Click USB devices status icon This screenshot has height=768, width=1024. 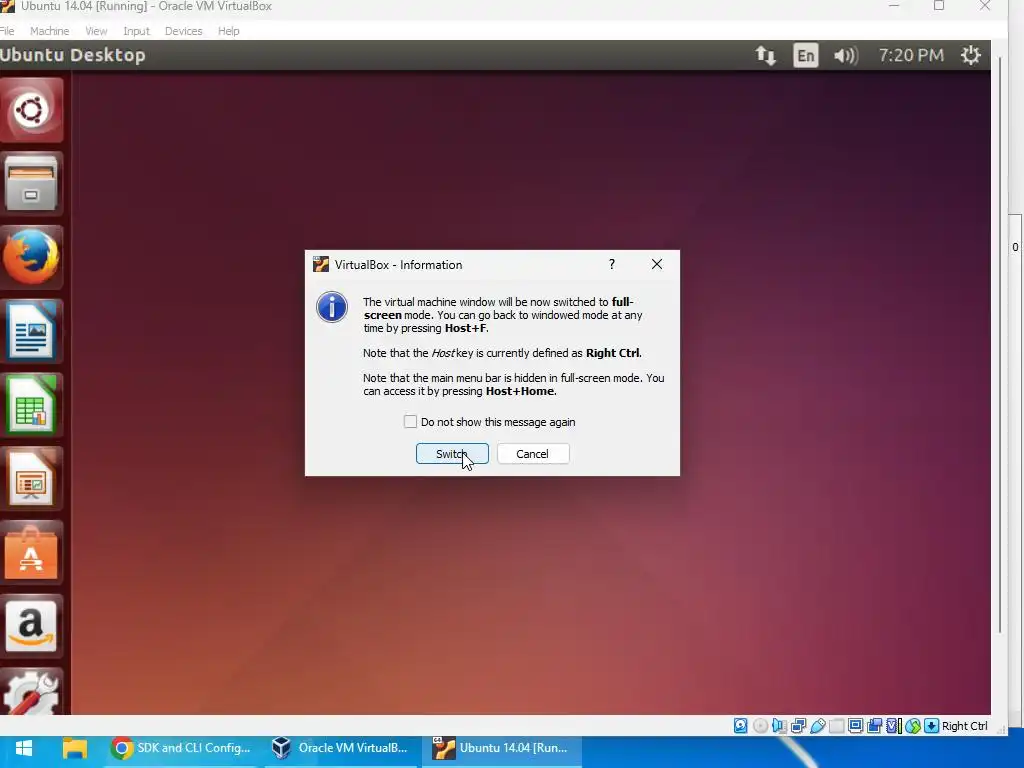pyautogui.click(x=818, y=726)
